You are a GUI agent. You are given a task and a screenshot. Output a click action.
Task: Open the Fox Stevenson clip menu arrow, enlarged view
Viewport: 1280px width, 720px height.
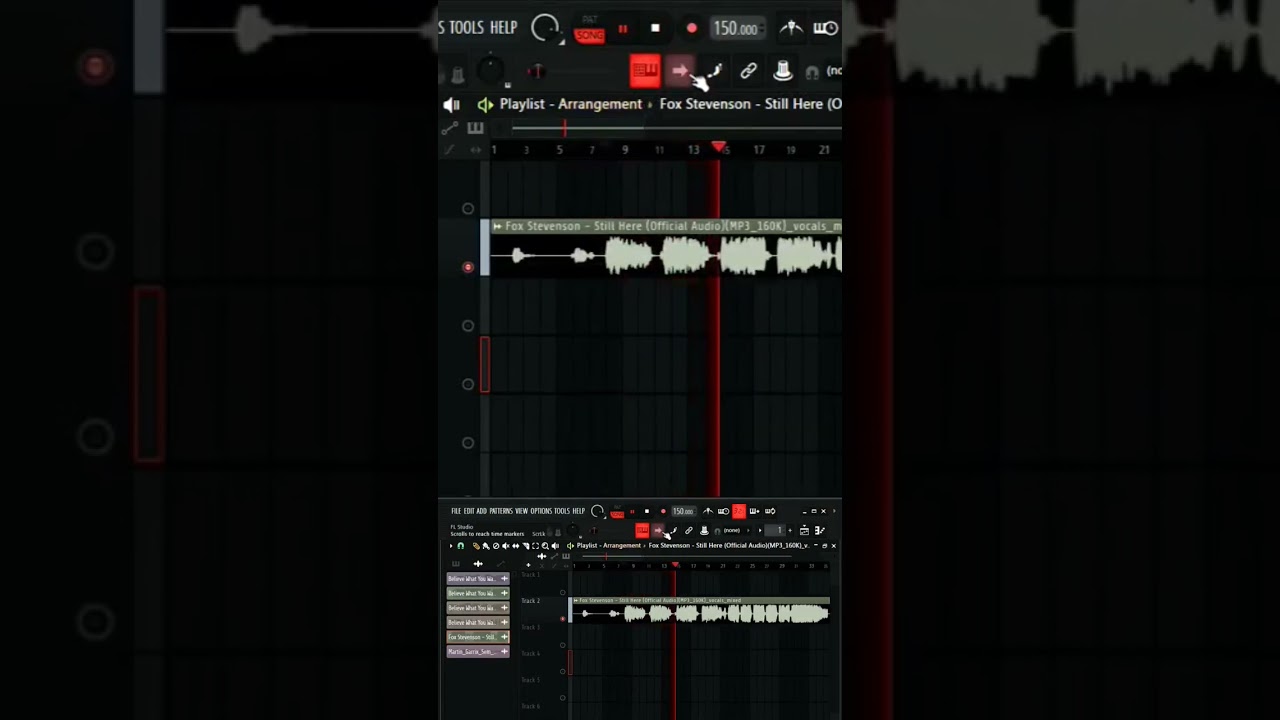point(497,226)
